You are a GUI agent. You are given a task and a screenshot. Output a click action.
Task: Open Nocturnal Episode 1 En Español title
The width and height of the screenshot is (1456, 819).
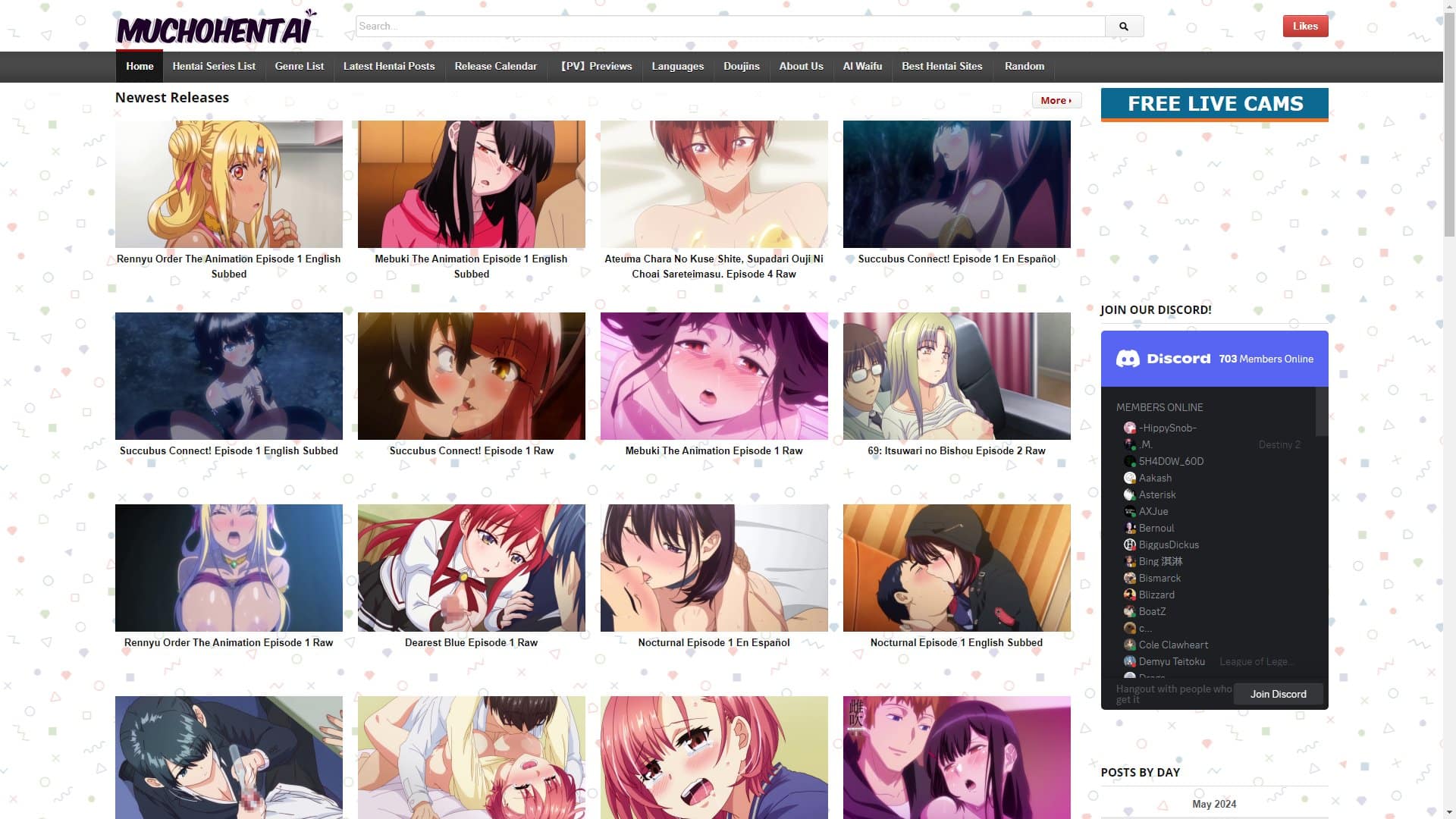(714, 642)
